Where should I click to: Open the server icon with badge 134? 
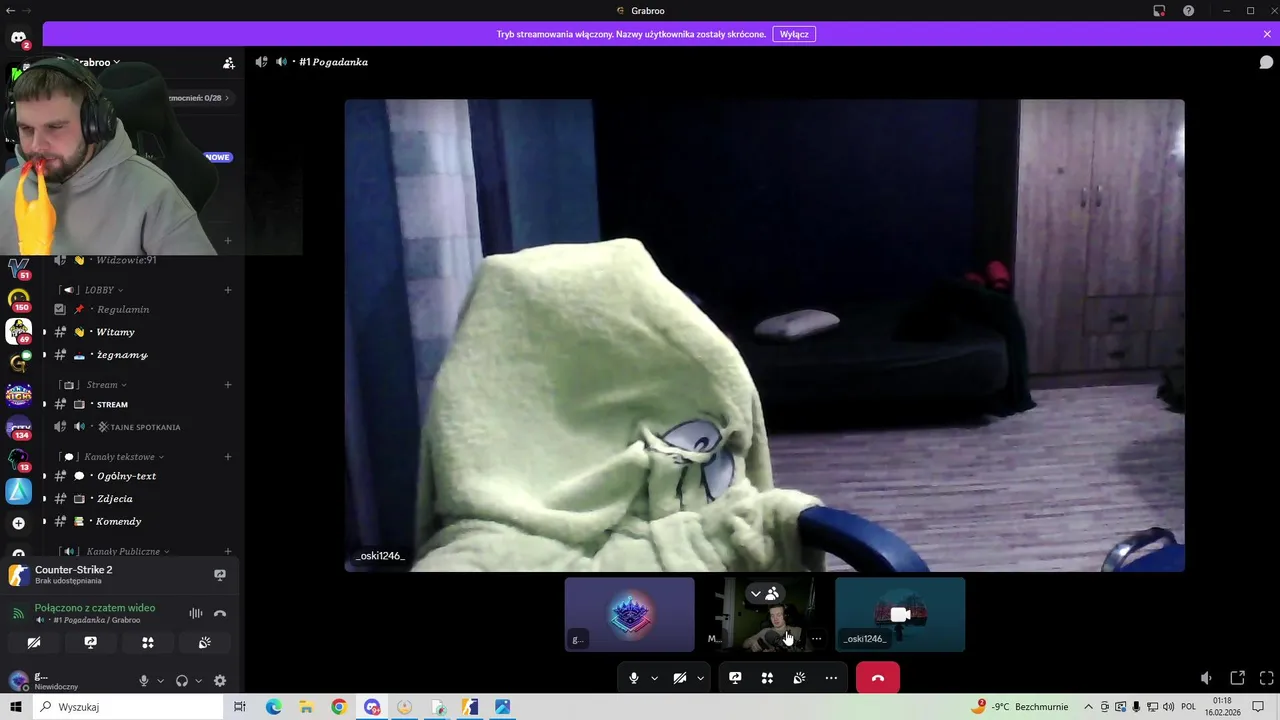18,427
